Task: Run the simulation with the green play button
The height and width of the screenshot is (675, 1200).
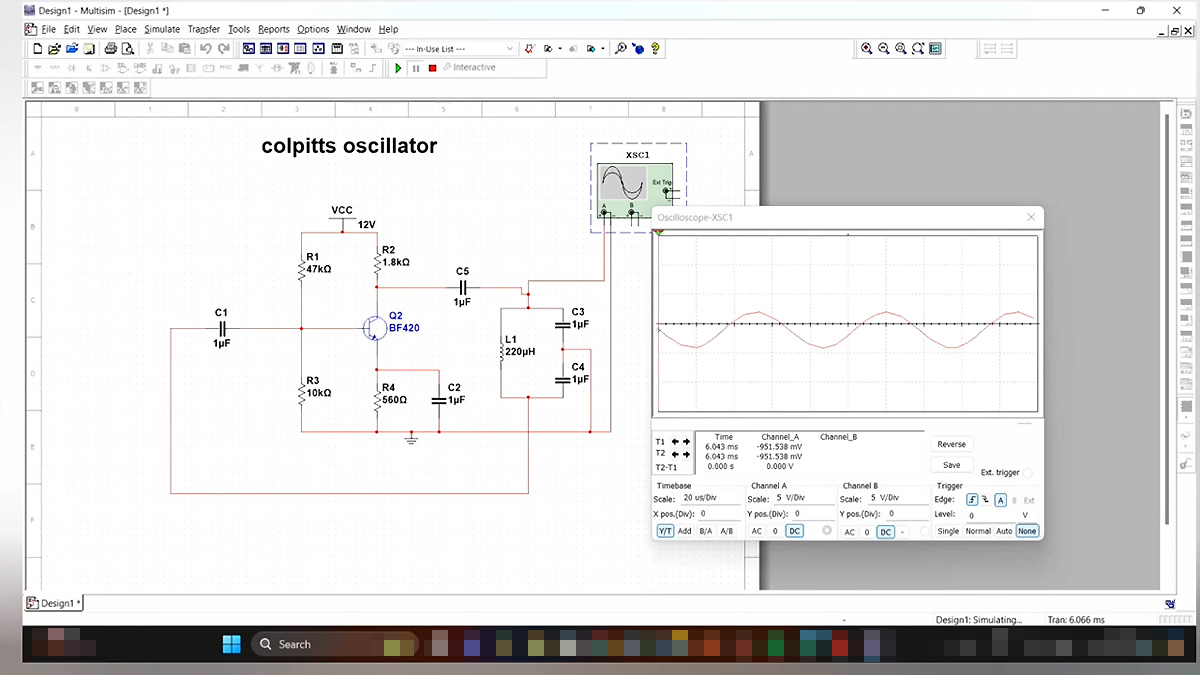Action: click(x=398, y=68)
